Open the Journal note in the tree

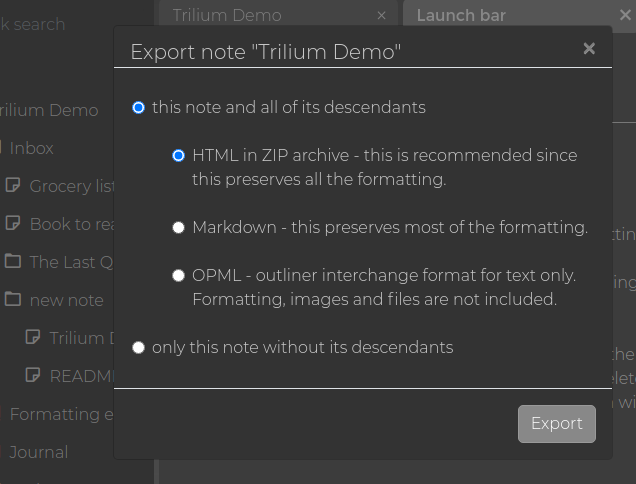[39, 452]
